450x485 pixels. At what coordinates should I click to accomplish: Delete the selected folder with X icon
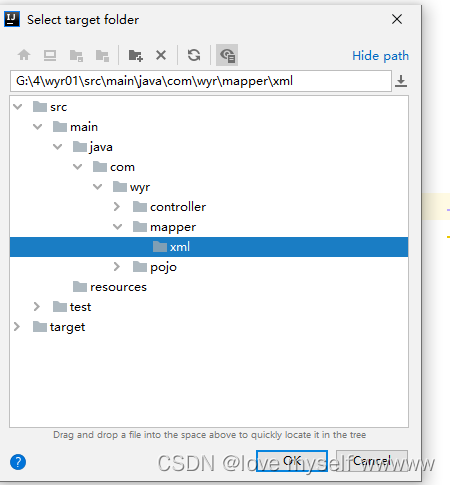tap(161, 55)
